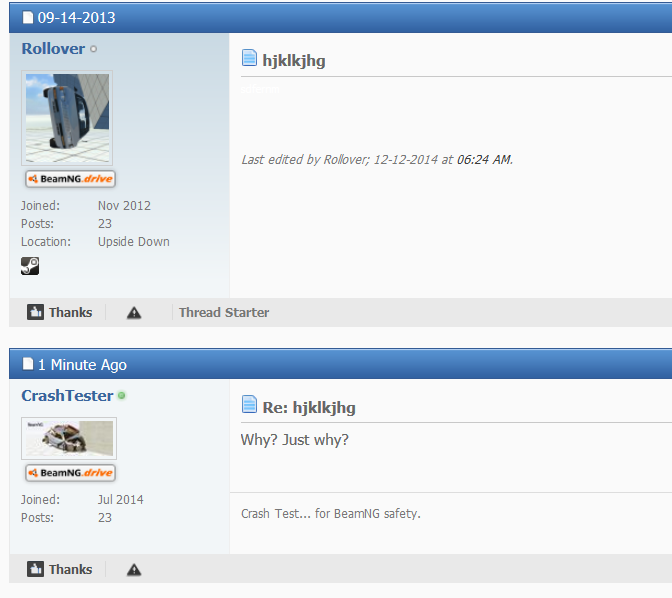The image size is (672, 598).
Task: Open Rollover's Steam profile icon
Action: [30, 266]
